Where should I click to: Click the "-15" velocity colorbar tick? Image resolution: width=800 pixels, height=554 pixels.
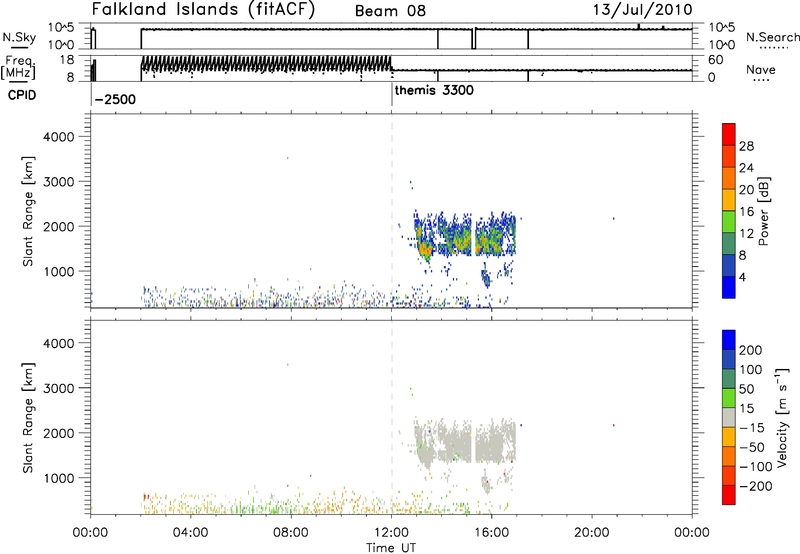[x=752, y=428]
